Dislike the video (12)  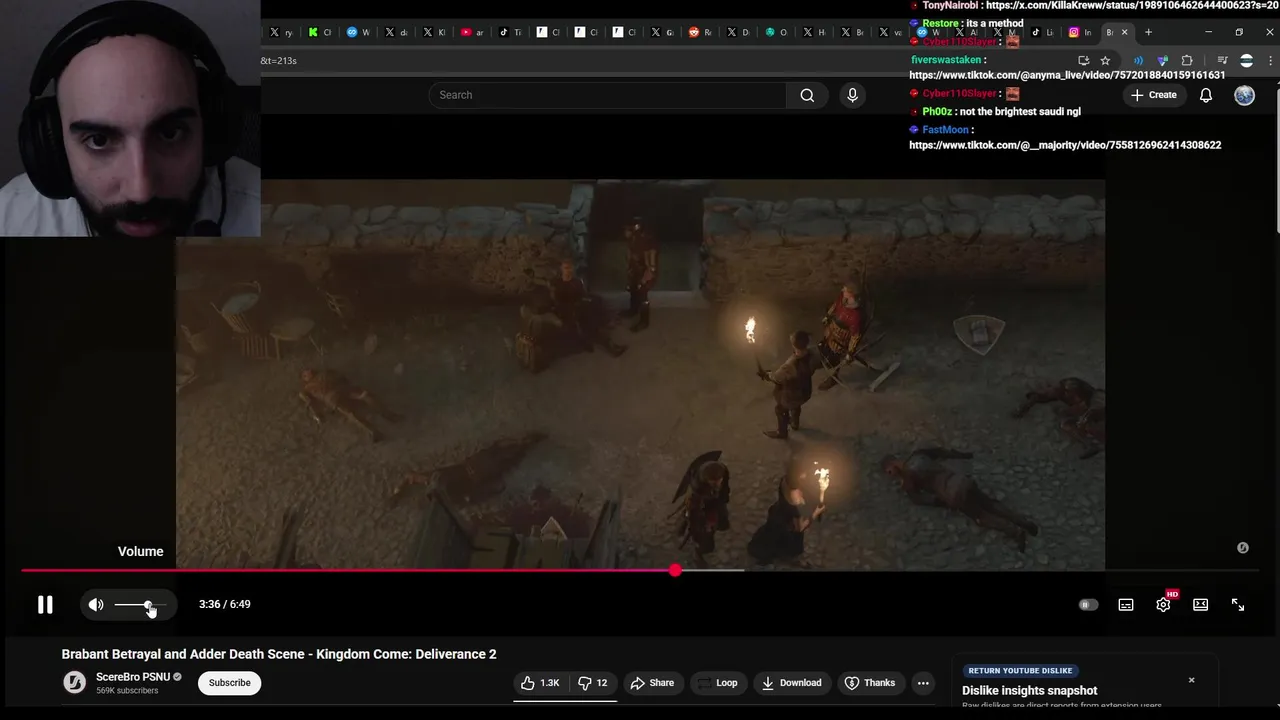(x=592, y=683)
